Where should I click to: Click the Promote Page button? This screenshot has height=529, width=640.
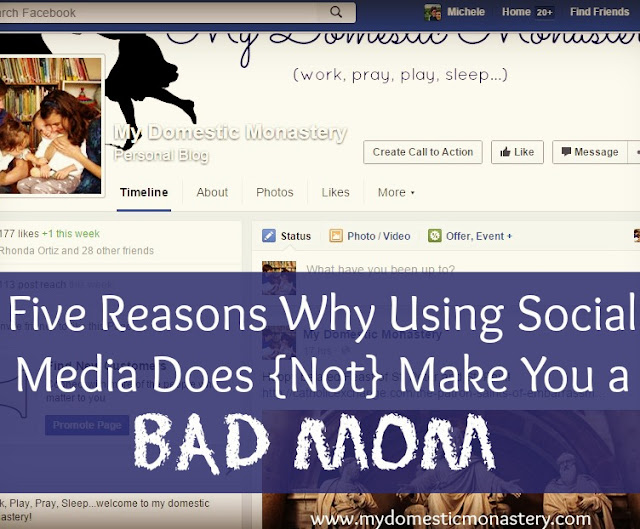click(87, 425)
